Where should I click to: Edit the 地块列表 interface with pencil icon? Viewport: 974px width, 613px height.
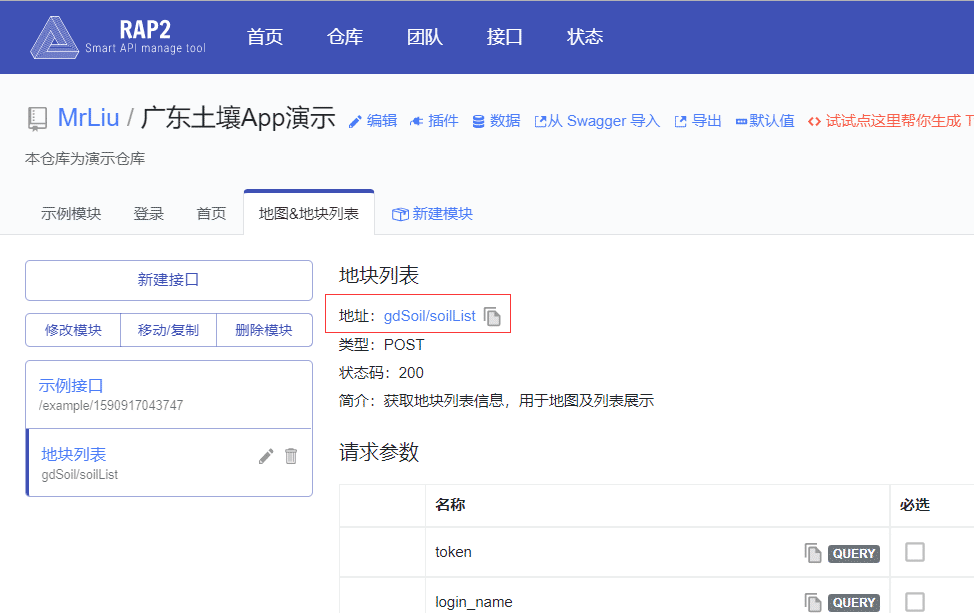pyautogui.click(x=266, y=456)
